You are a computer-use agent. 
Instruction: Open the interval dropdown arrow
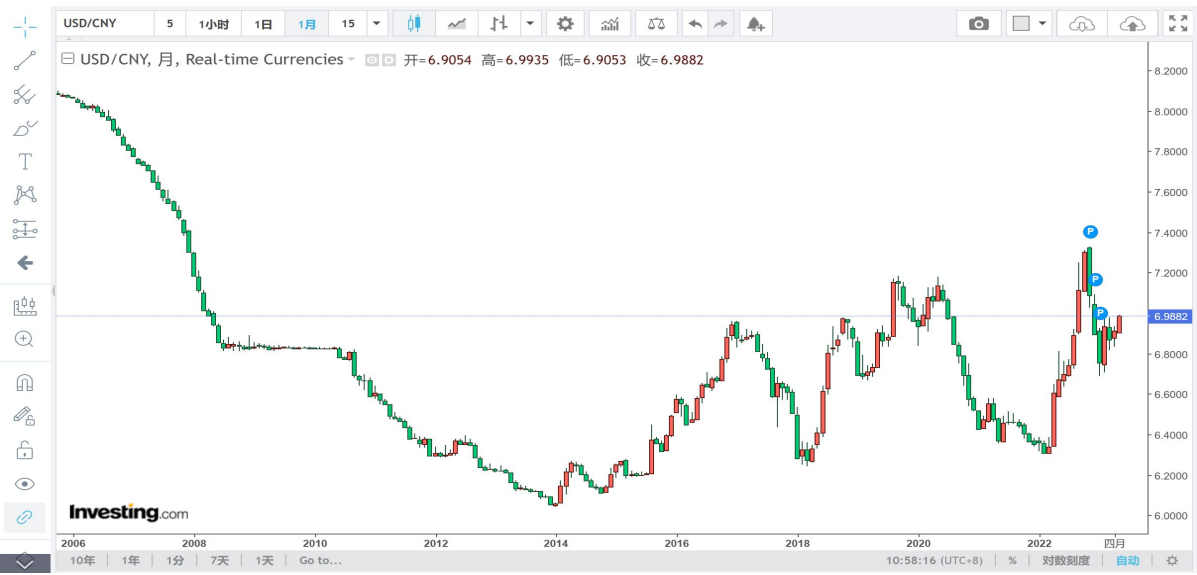click(376, 24)
